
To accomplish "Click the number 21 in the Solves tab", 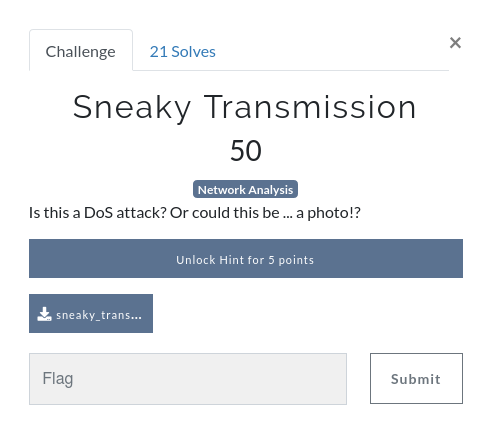I will click(x=158, y=52).
